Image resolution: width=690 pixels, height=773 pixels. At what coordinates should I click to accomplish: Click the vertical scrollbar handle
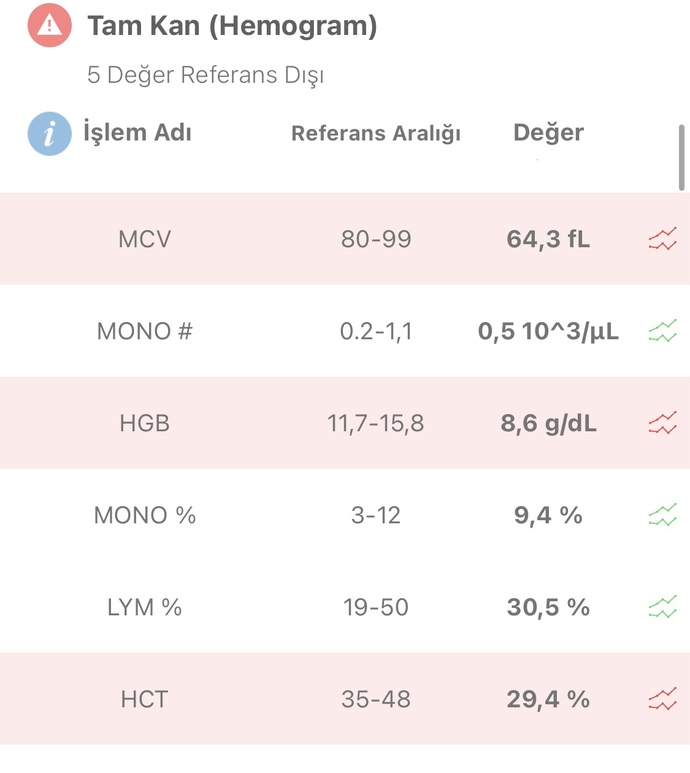pos(682,157)
